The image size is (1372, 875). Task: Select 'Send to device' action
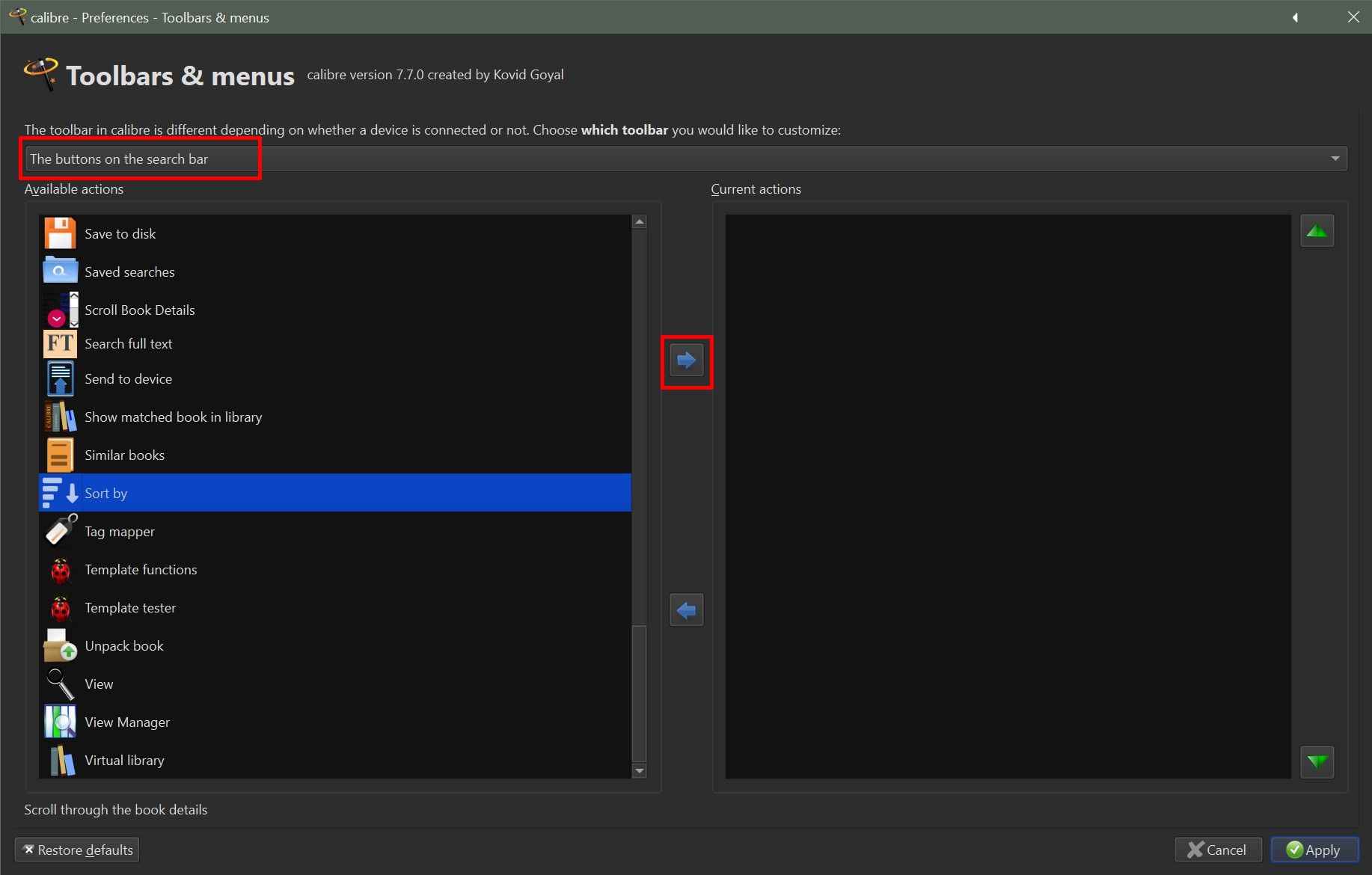pos(335,378)
